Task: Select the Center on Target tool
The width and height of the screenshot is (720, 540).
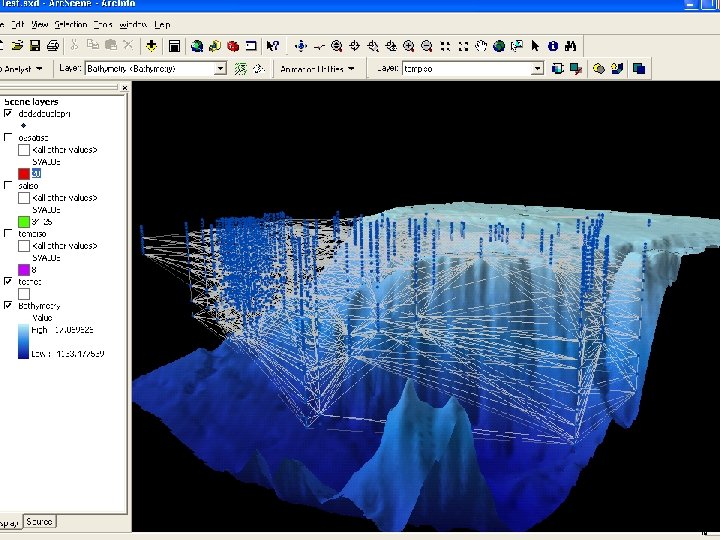Action: point(354,45)
